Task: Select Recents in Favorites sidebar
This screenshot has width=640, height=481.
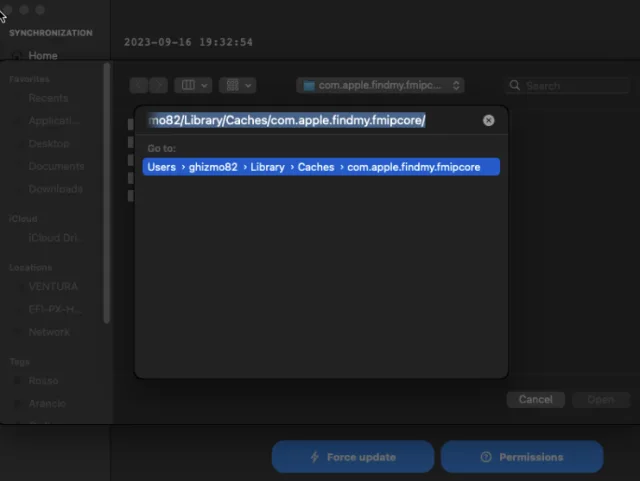Action: pyautogui.click(x=48, y=98)
